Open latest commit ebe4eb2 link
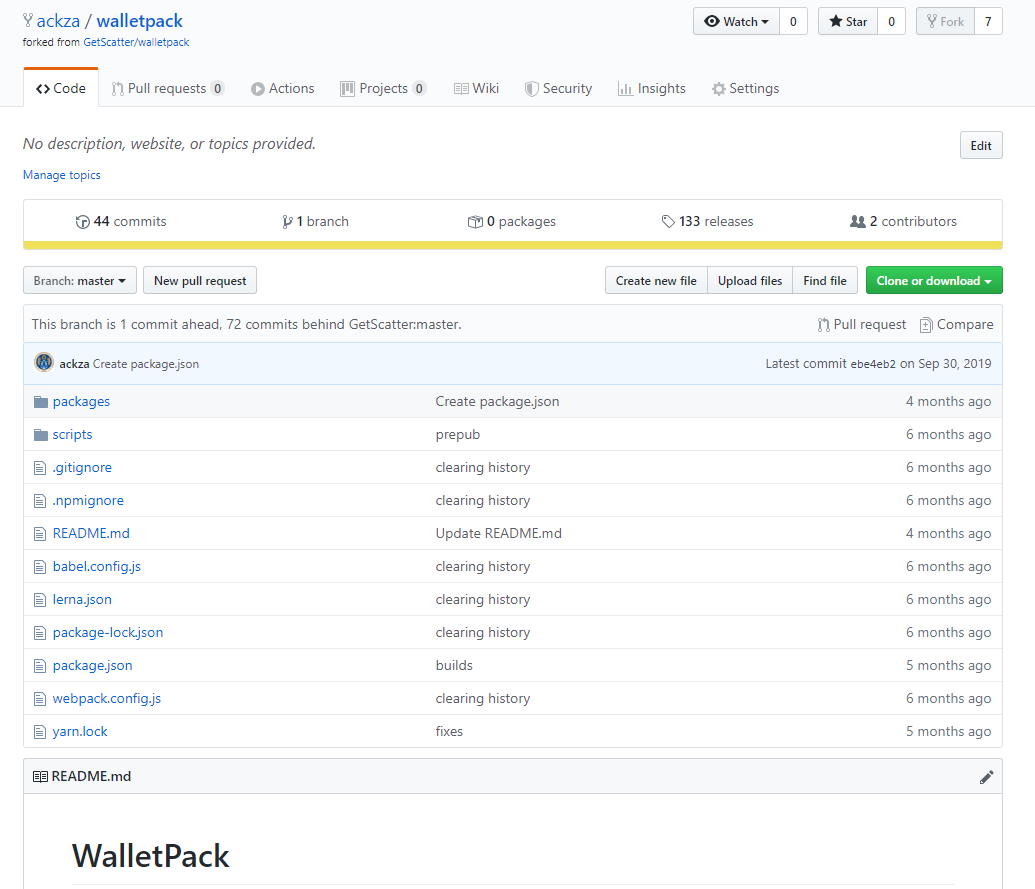Image resolution: width=1035 pixels, height=889 pixels. pos(873,364)
